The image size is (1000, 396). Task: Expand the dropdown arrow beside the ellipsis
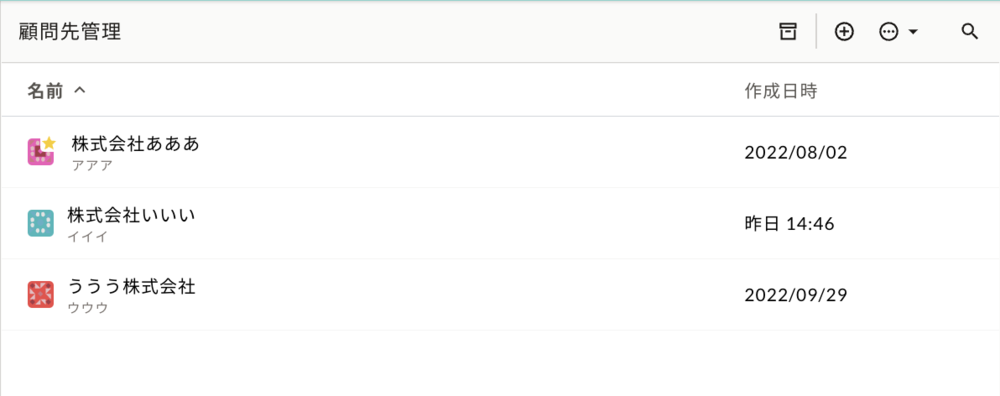[913, 32]
